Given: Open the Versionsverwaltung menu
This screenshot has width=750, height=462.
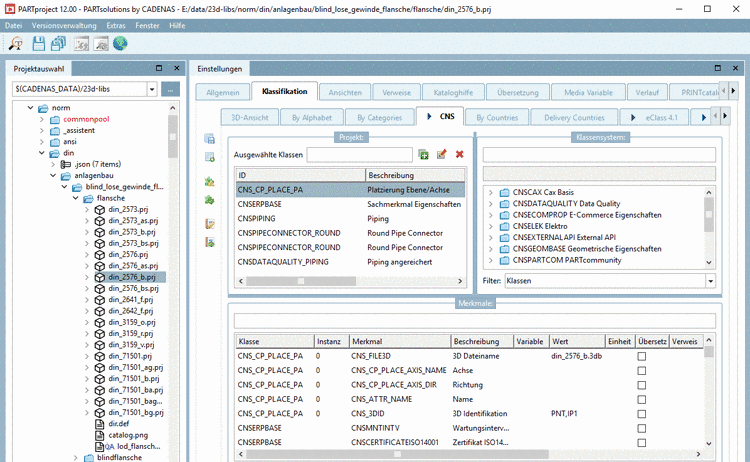Looking at the screenshot, I should 65,24.
